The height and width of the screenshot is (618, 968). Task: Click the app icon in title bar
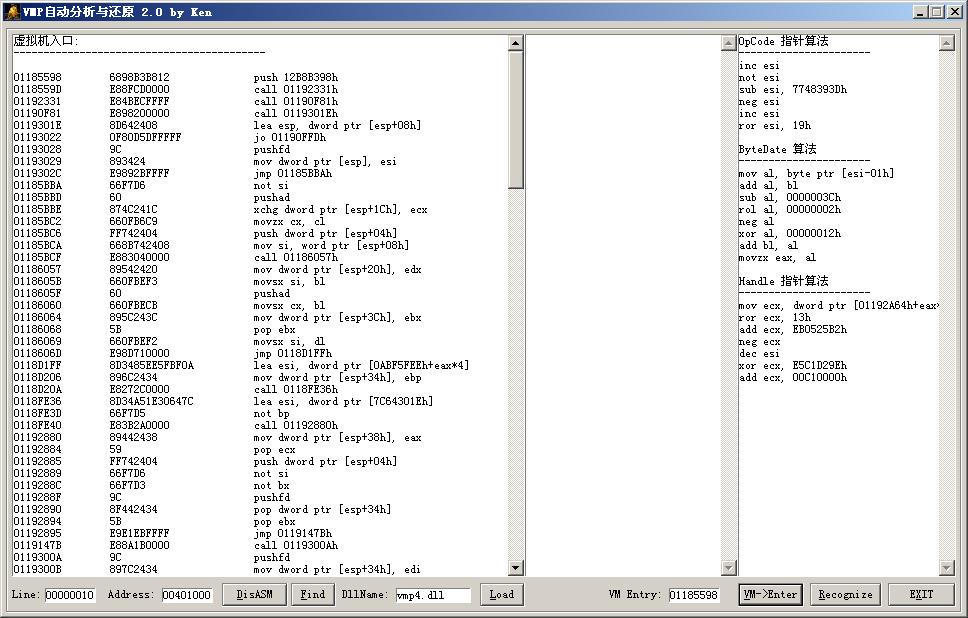point(12,12)
